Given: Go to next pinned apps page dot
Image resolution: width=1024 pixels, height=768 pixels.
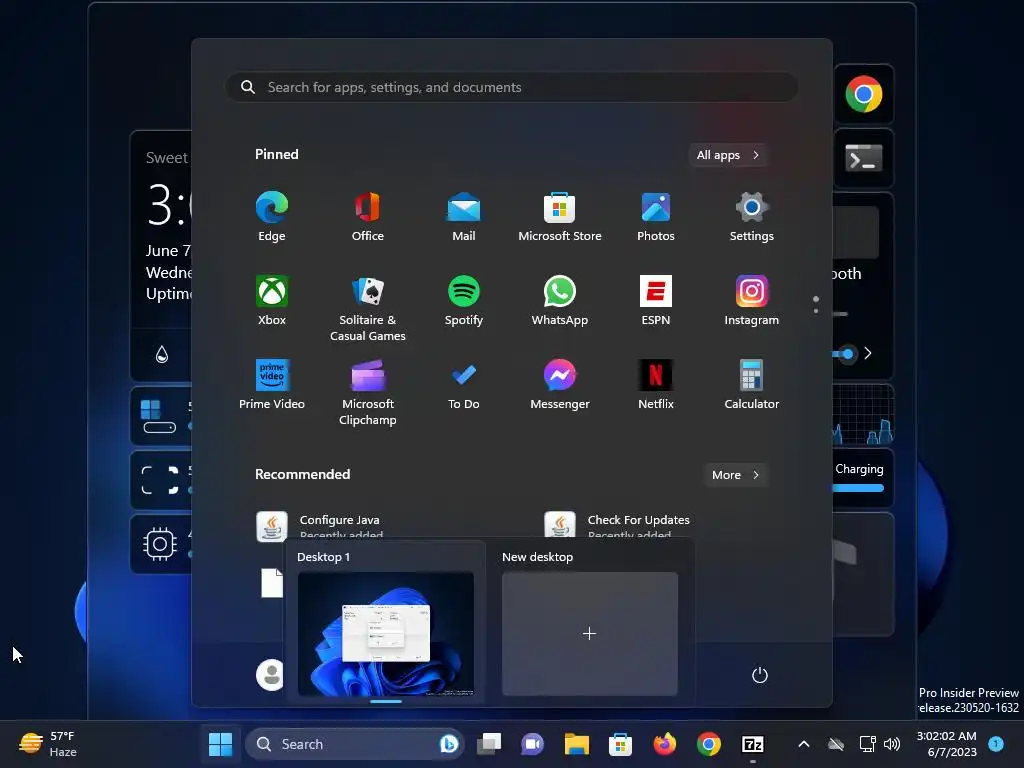Looking at the screenshot, I should tap(816, 310).
